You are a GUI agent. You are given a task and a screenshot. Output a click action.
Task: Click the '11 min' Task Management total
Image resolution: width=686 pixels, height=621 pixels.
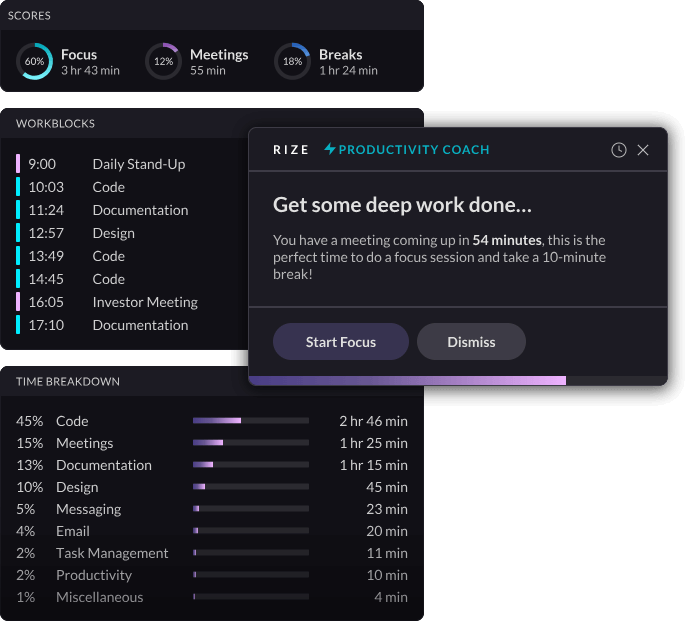coord(388,553)
